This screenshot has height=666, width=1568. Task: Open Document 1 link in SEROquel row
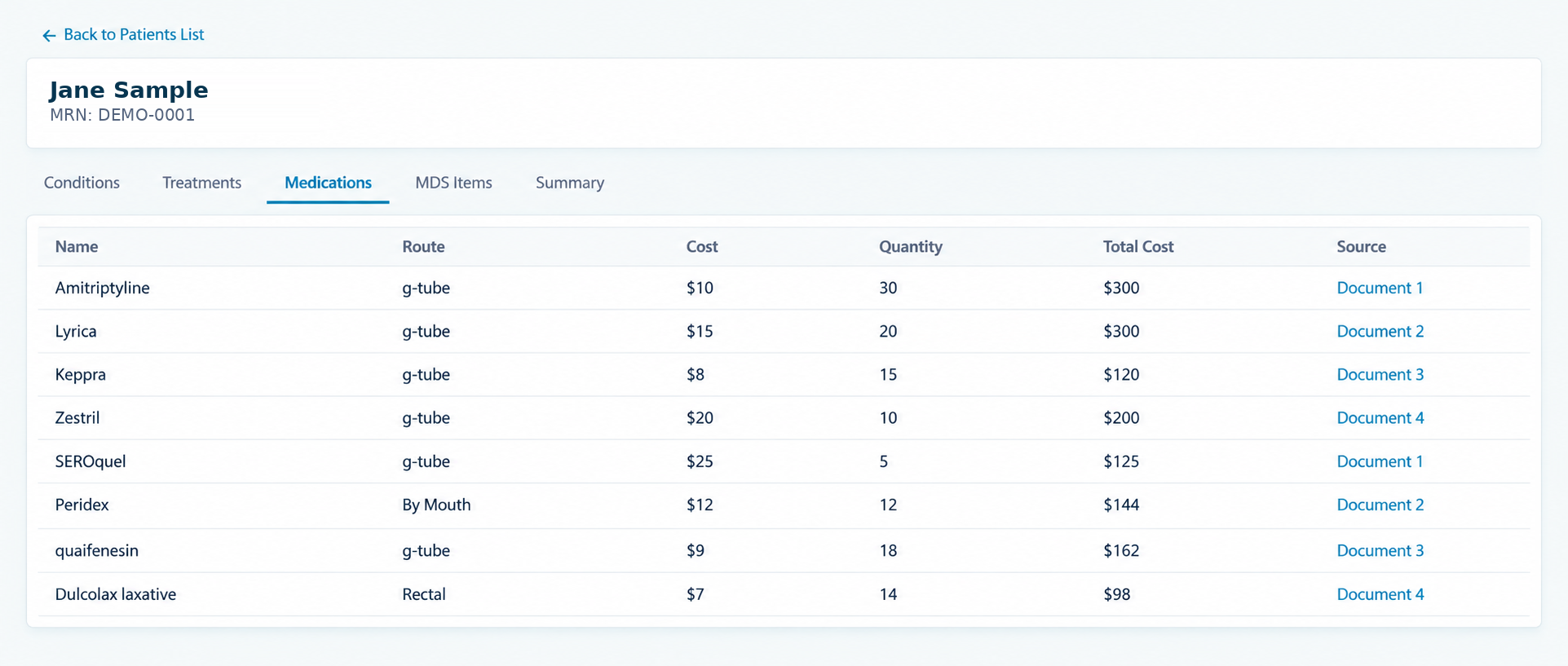point(1380,461)
